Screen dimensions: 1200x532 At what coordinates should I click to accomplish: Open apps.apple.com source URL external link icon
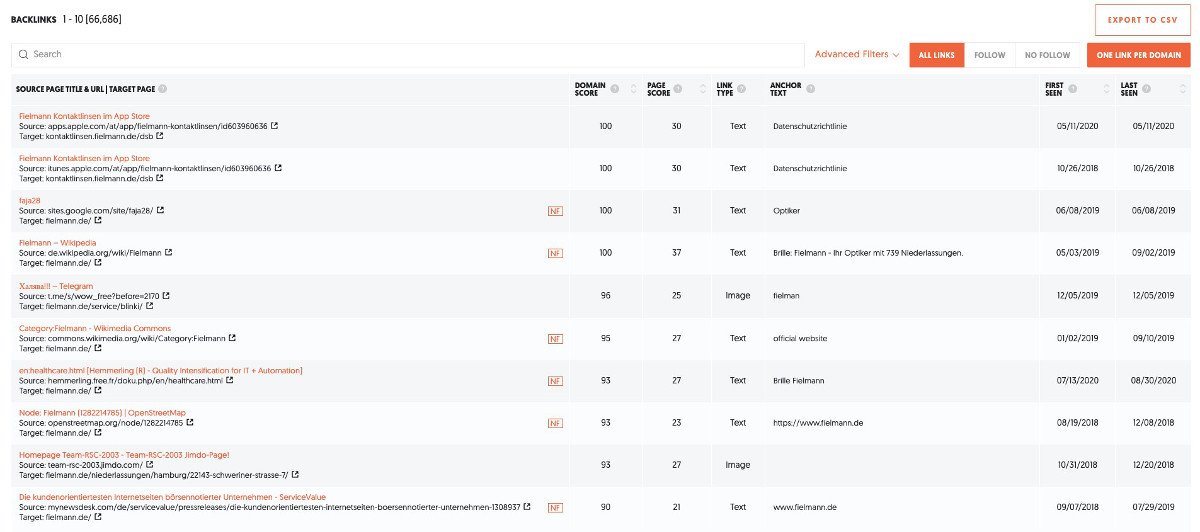274,126
